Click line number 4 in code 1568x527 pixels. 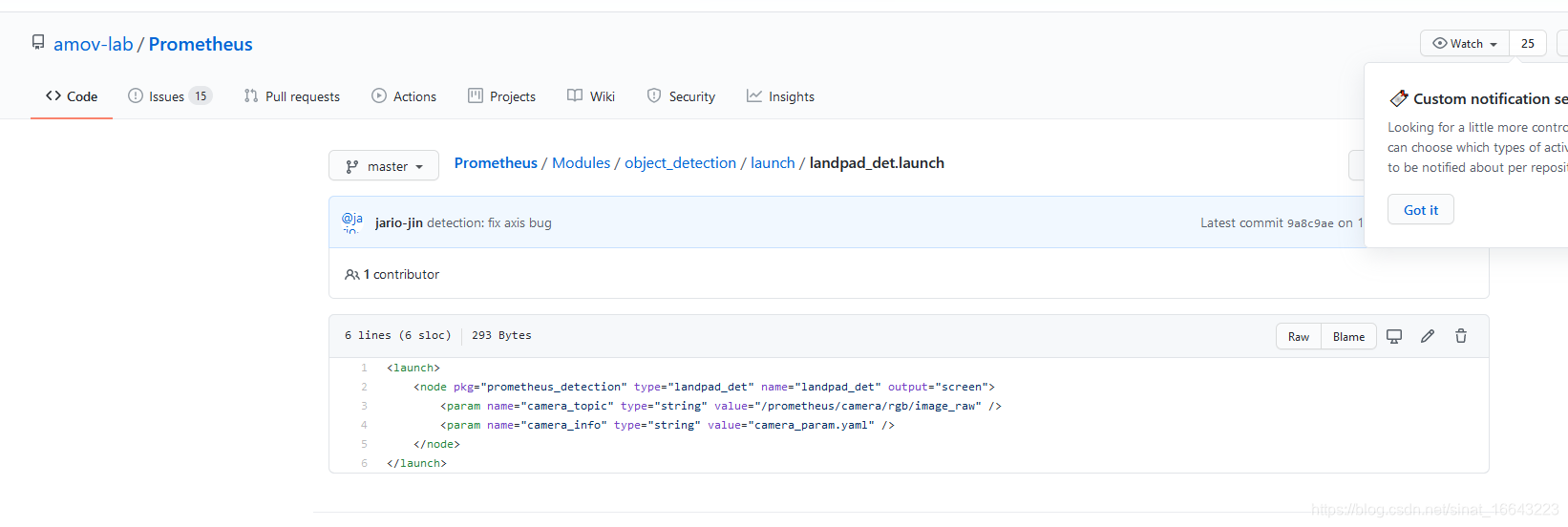point(364,425)
